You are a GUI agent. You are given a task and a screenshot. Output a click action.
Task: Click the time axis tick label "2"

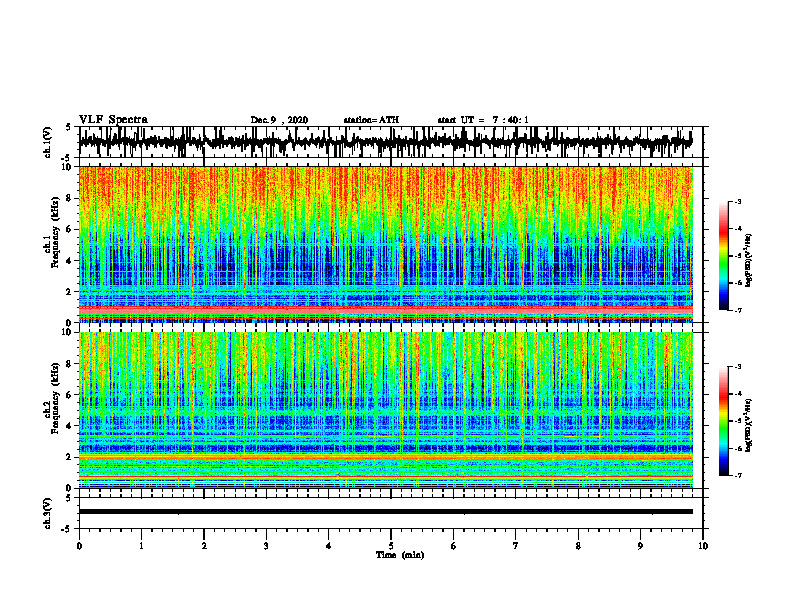204,546
